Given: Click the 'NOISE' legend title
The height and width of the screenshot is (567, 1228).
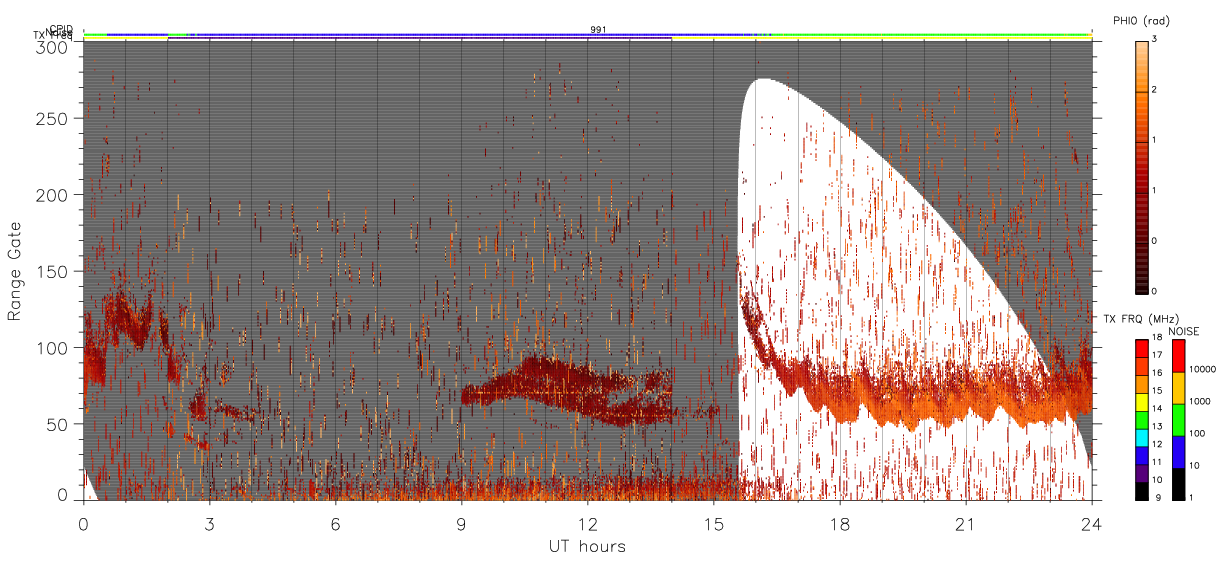Looking at the screenshot, I should (1185, 331).
